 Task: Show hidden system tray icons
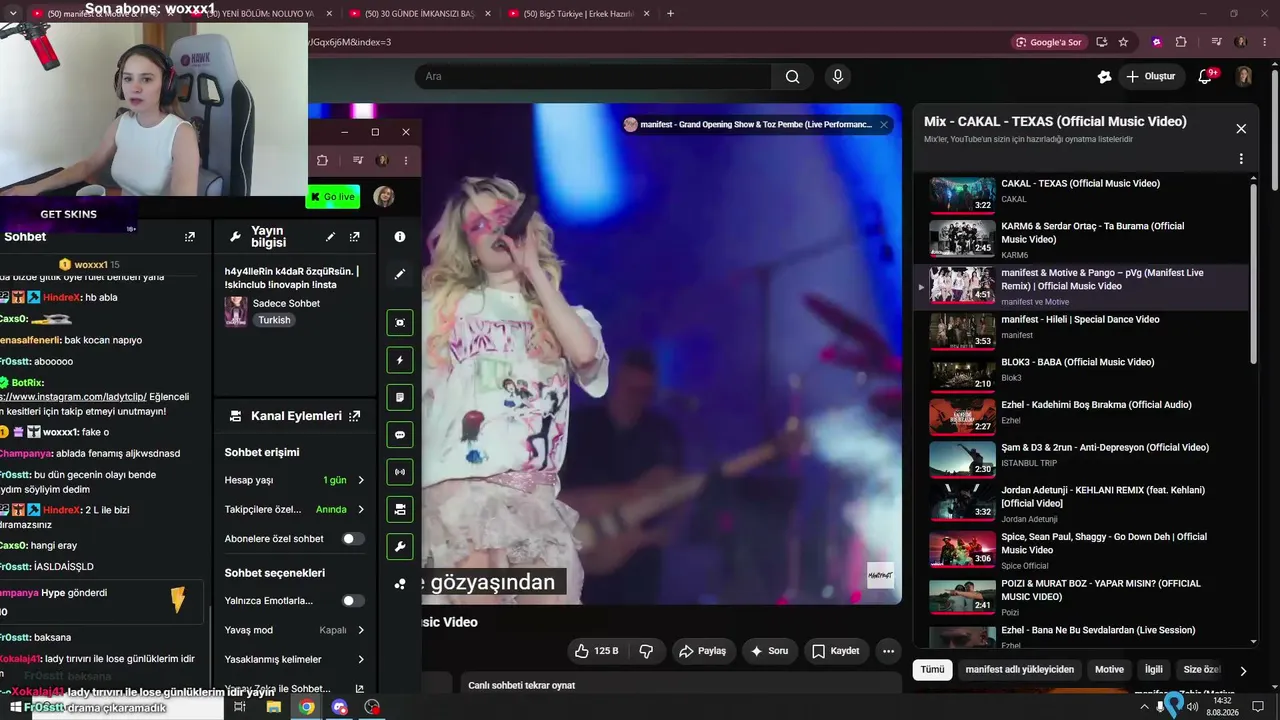[1145, 707]
